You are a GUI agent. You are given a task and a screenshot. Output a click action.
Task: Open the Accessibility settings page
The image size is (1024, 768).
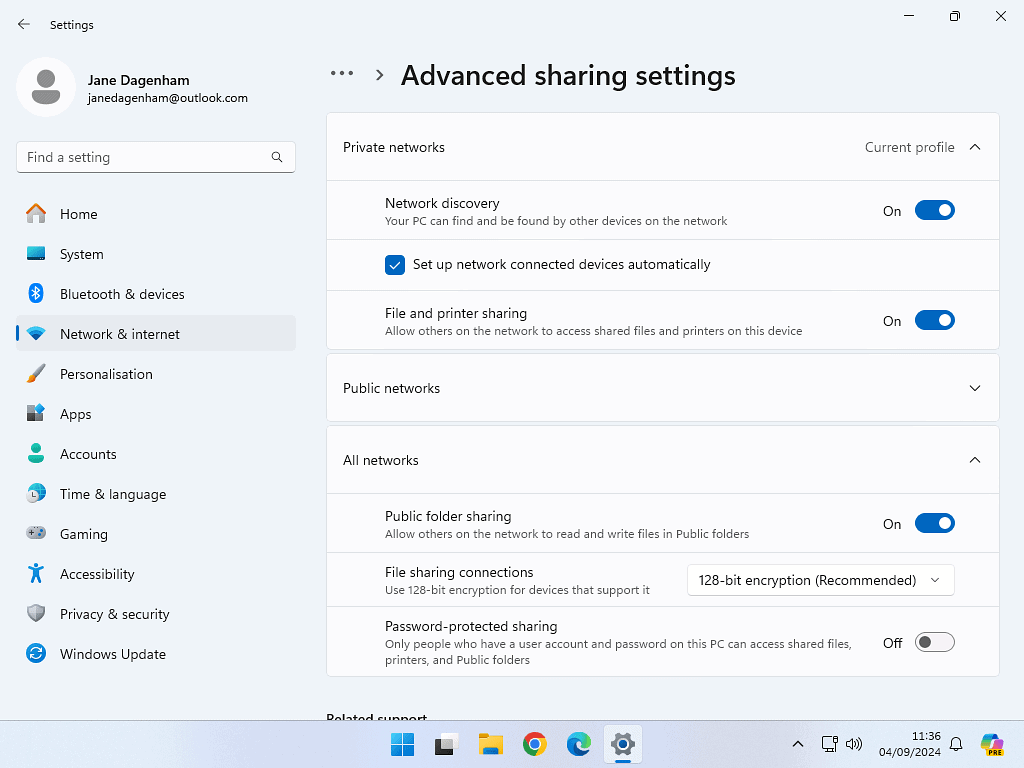coord(97,574)
